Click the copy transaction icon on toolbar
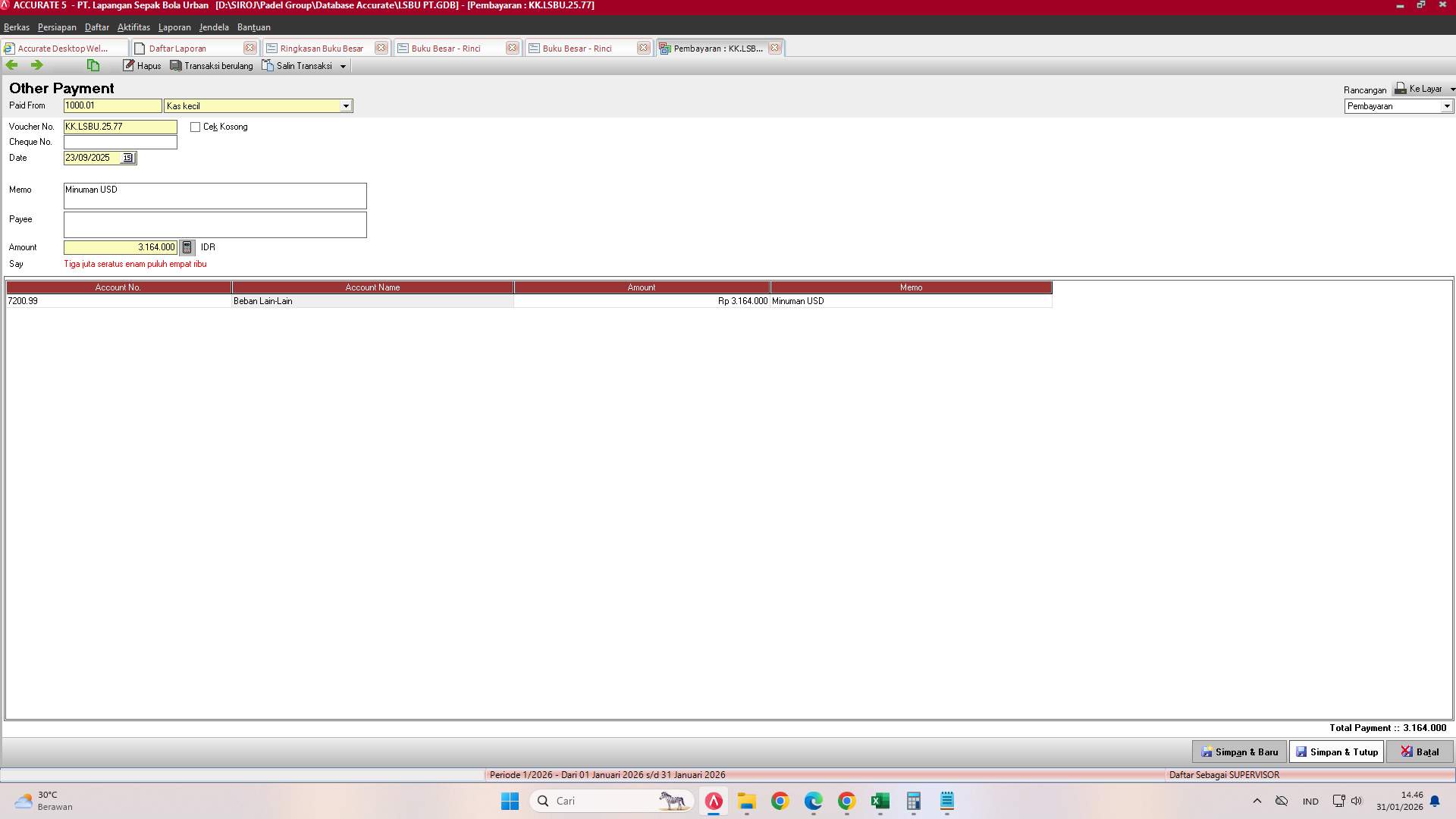Screen dimensions: 1456x819 [x=93, y=65]
